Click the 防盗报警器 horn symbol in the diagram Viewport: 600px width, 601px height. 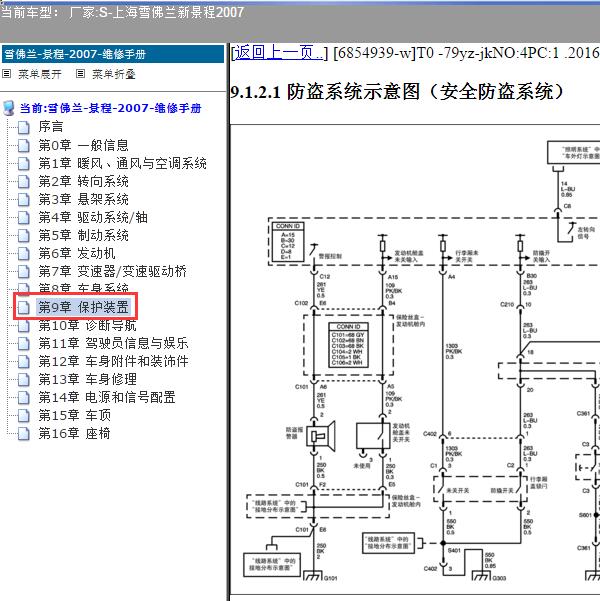(x=319, y=434)
